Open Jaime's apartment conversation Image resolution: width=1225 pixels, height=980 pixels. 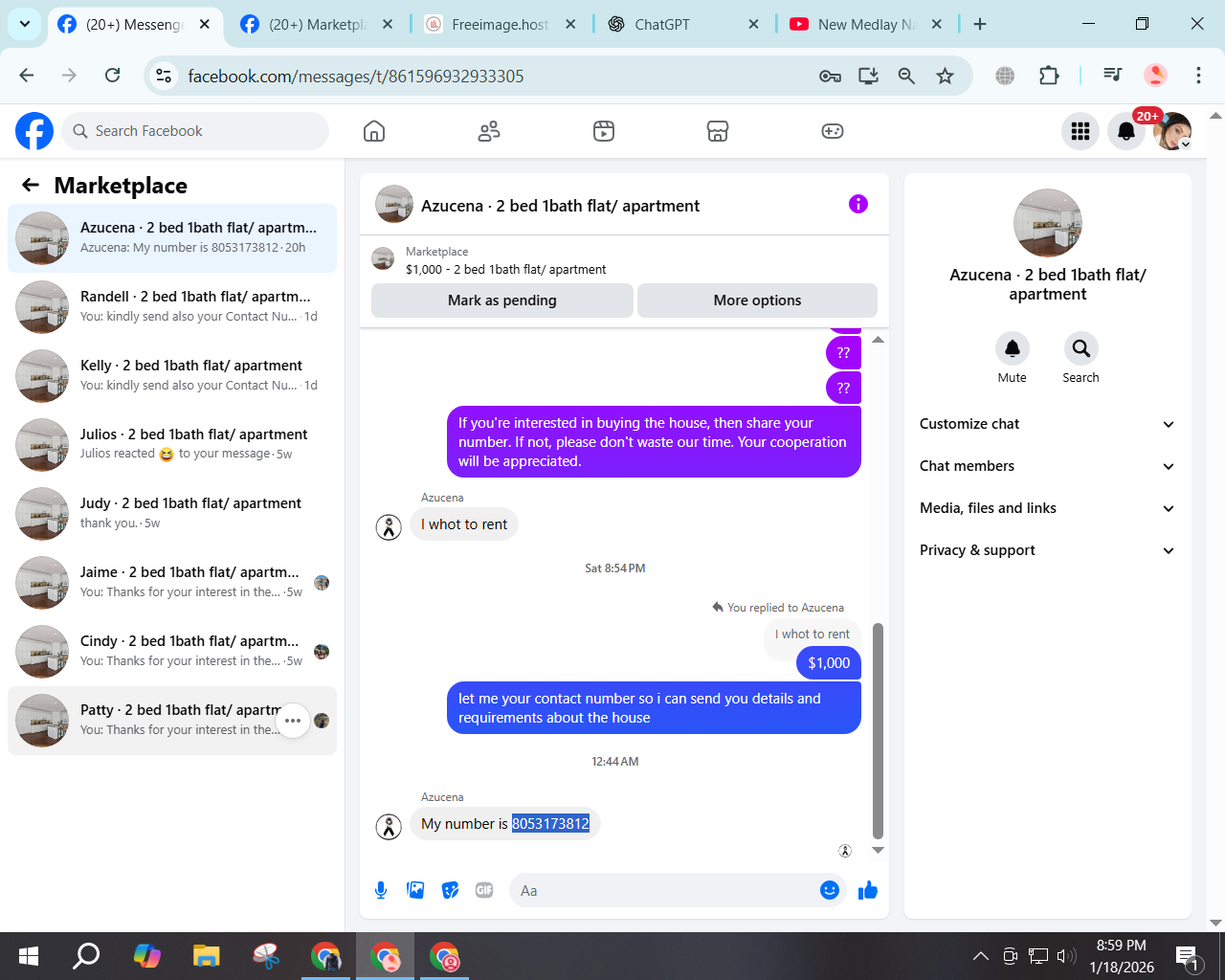pyautogui.click(x=172, y=582)
